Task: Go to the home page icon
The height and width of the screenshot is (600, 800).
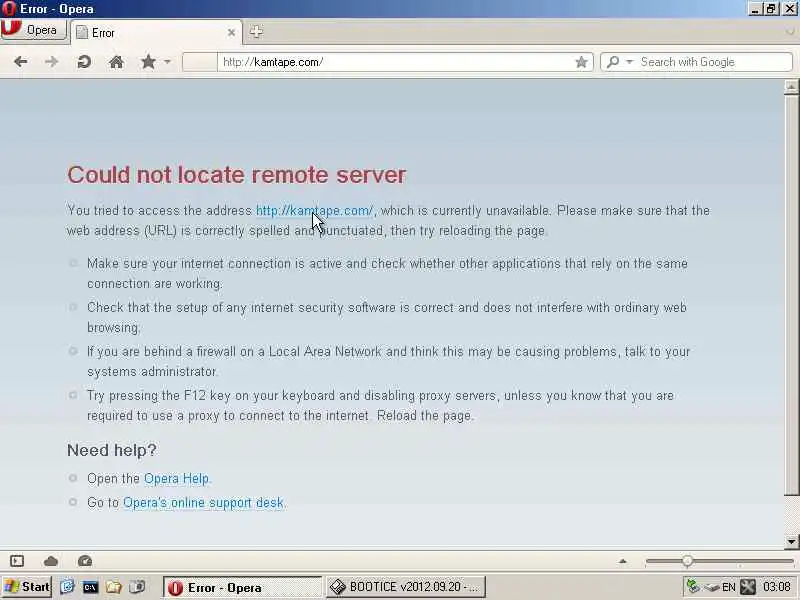Action: tap(116, 62)
